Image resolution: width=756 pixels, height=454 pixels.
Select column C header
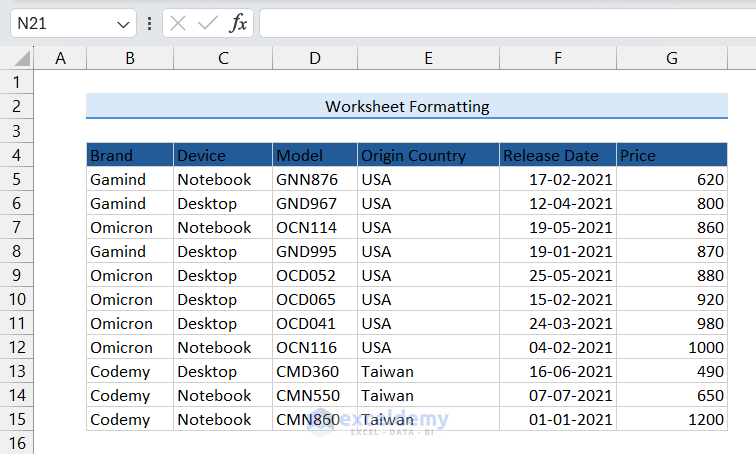(x=223, y=58)
